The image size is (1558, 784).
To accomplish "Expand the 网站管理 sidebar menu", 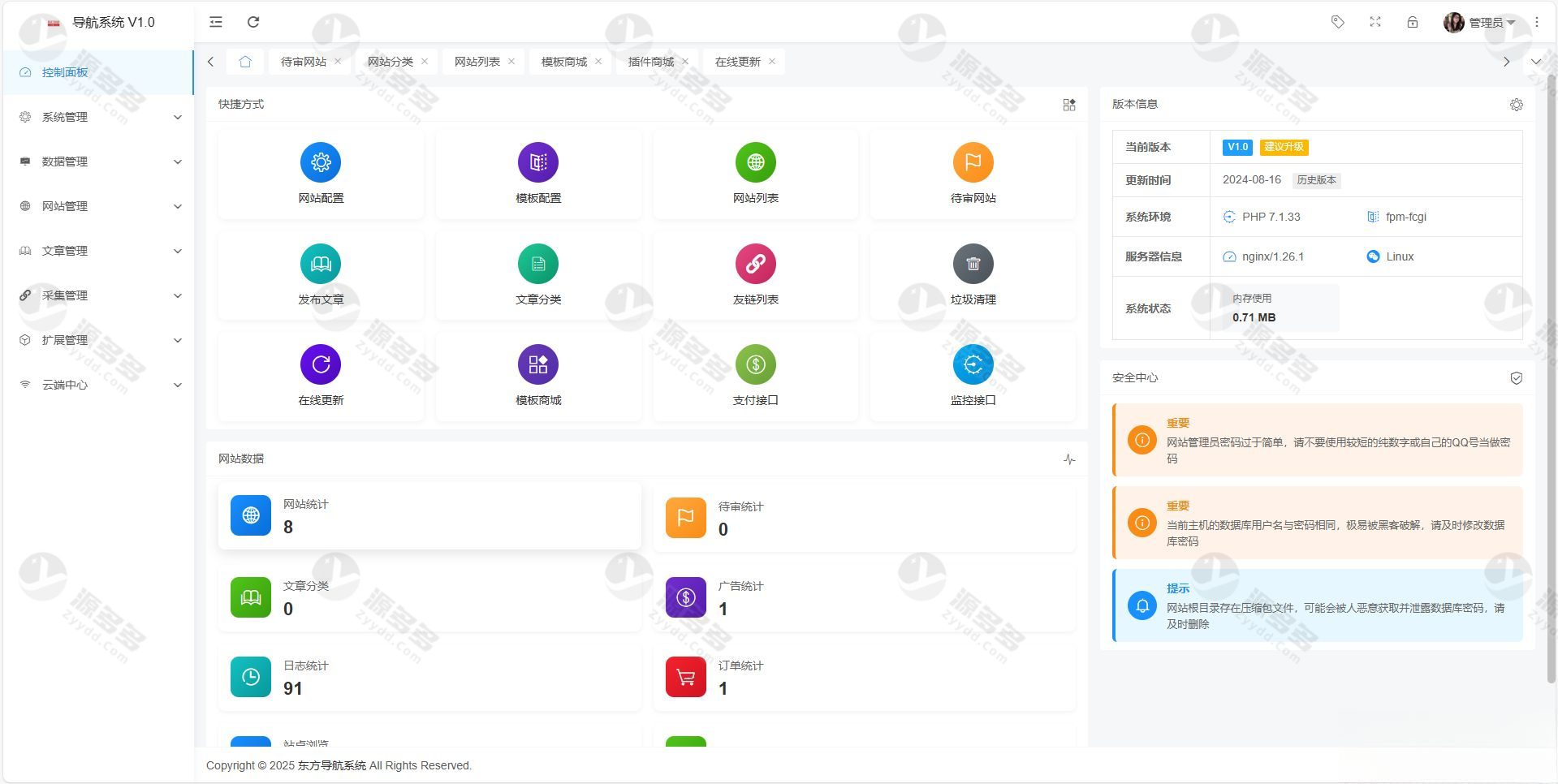I will click(x=98, y=206).
